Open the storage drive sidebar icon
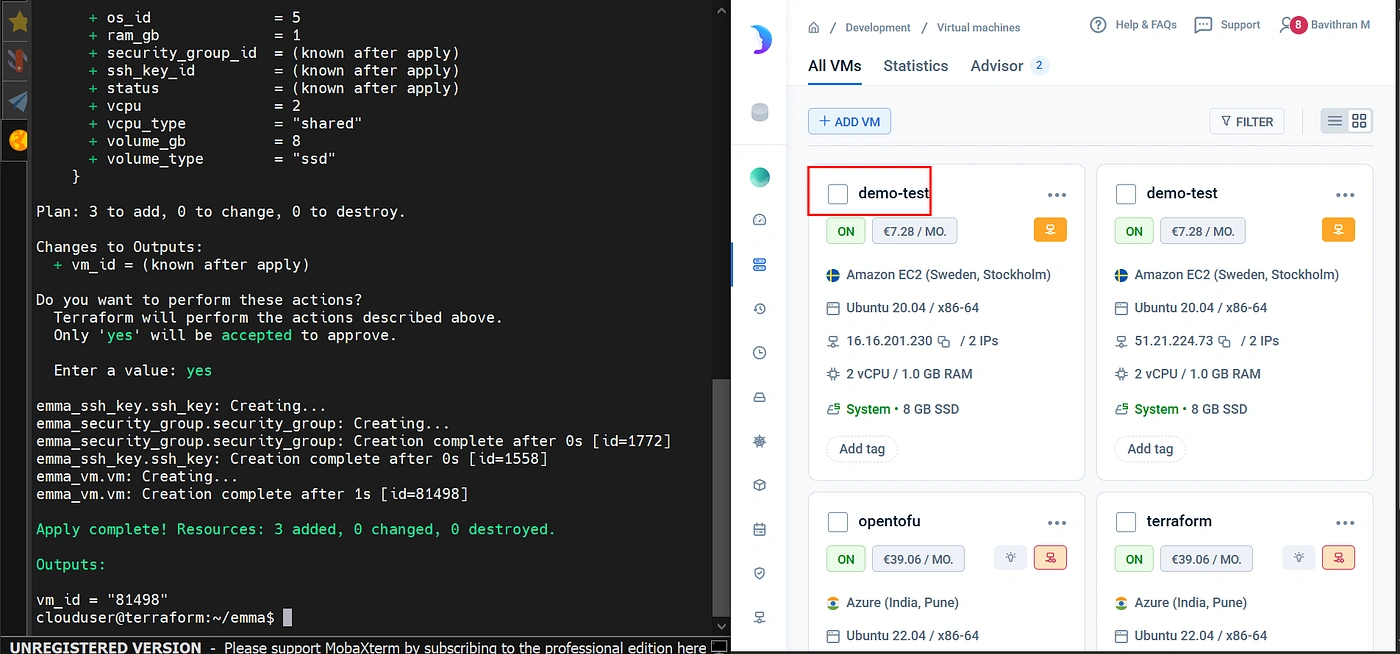The image size is (1400, 654). click(759, 397)
